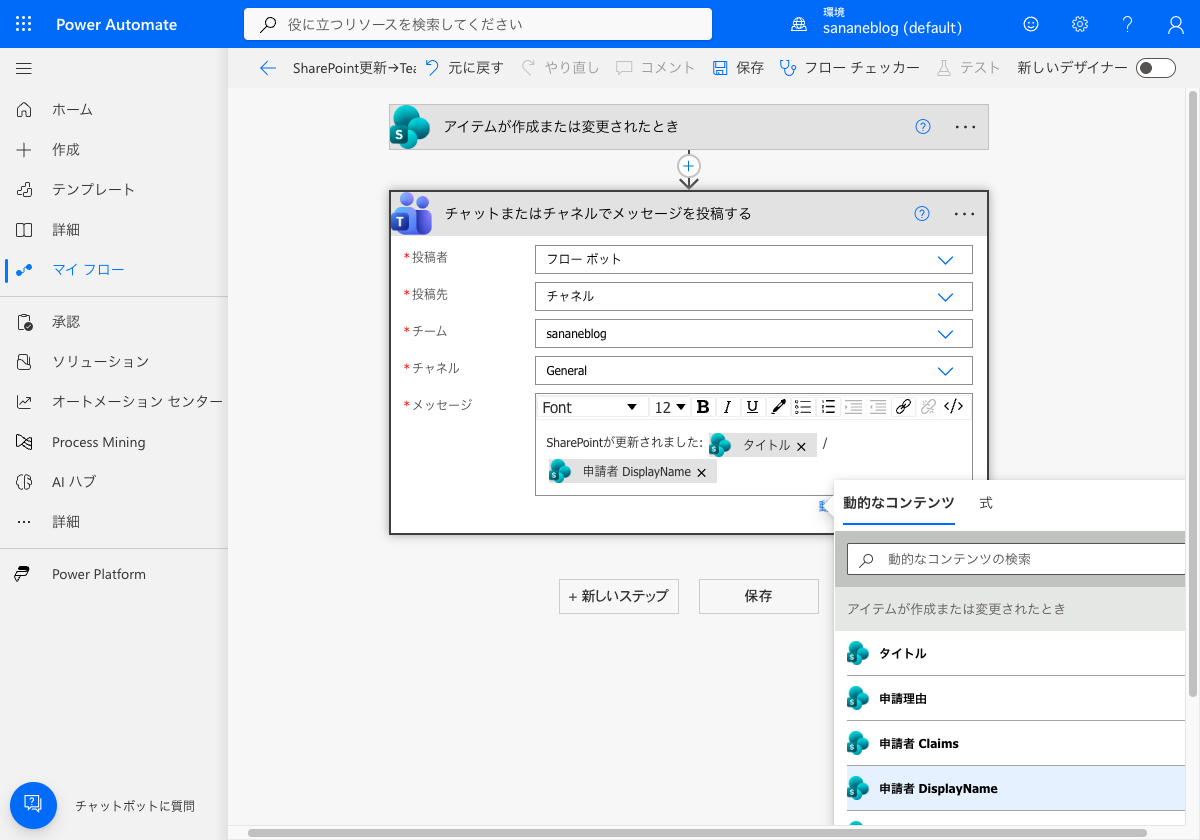1200x840 pixels.
Task: Switch to 動的なコンテンツ tab
Action: (899, 503)
